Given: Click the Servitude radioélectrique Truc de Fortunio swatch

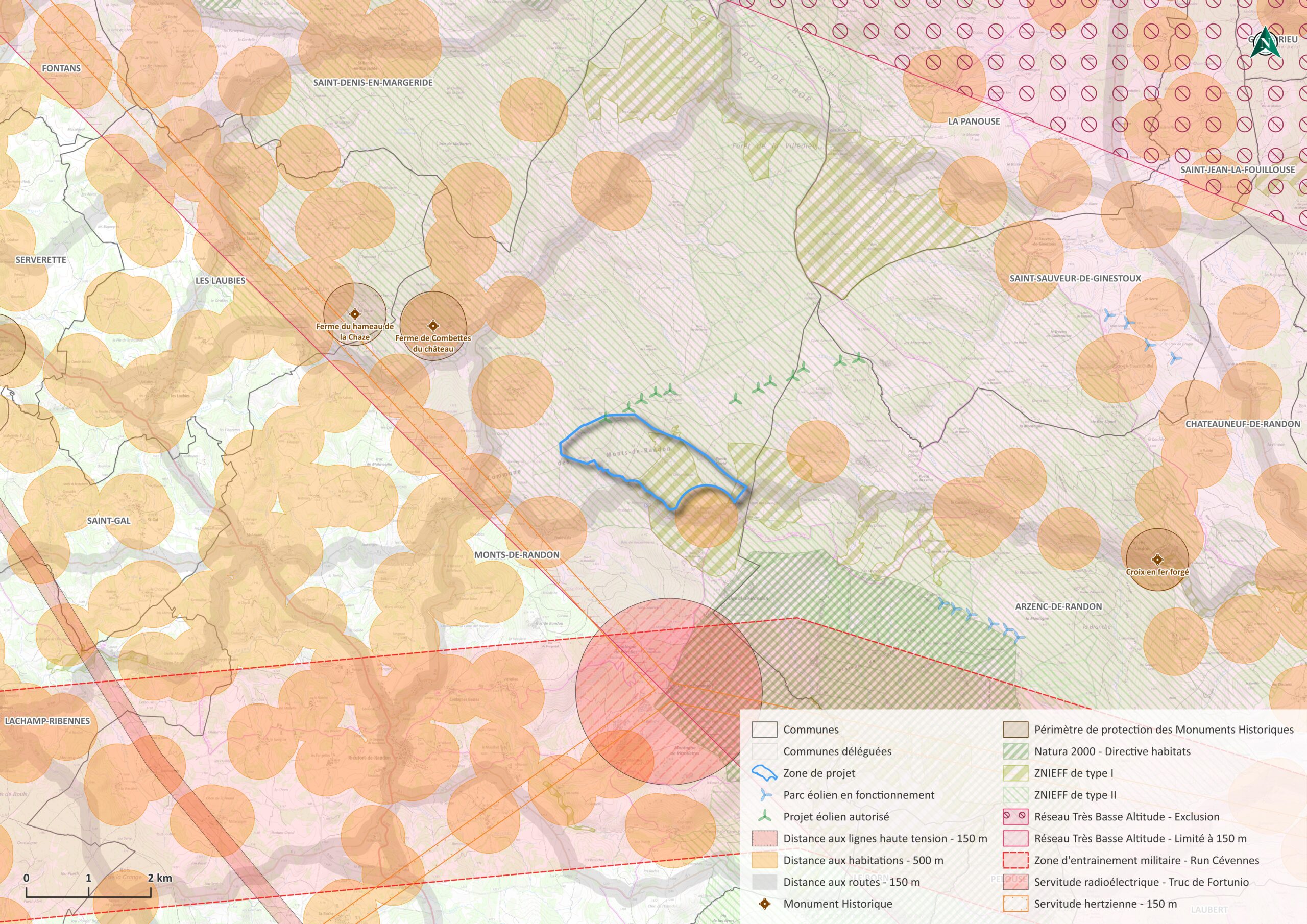Looking at the screenshot, I should pyautogui.click(x=1015, y=882).
